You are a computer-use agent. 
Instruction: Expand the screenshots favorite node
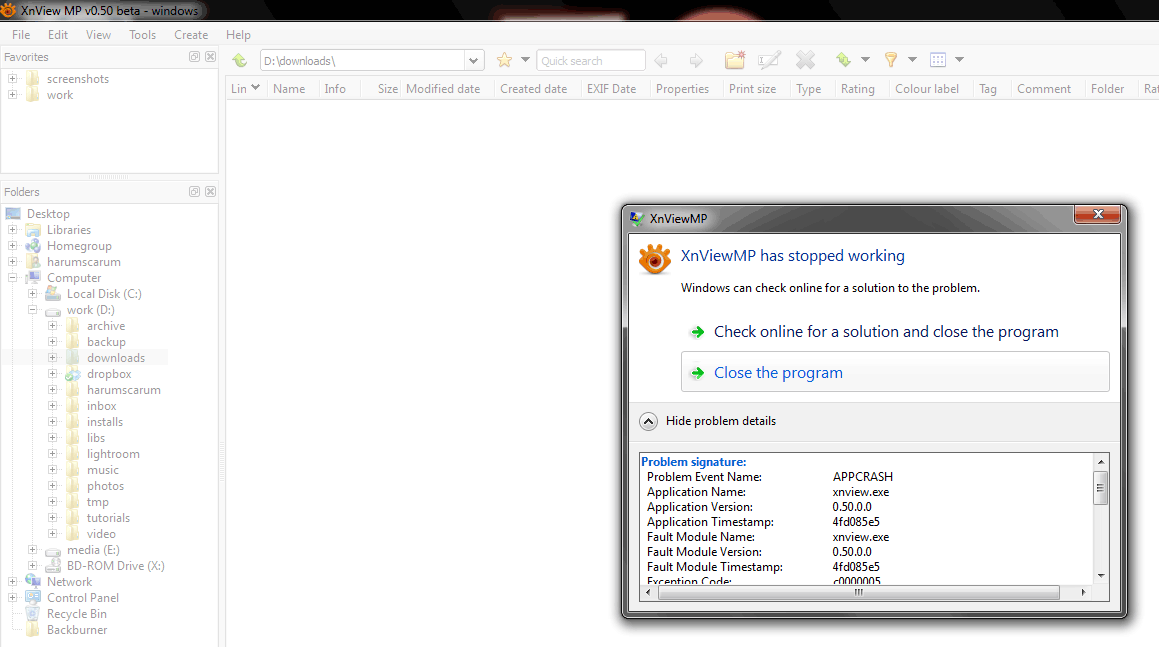click(x=13, y=78)
